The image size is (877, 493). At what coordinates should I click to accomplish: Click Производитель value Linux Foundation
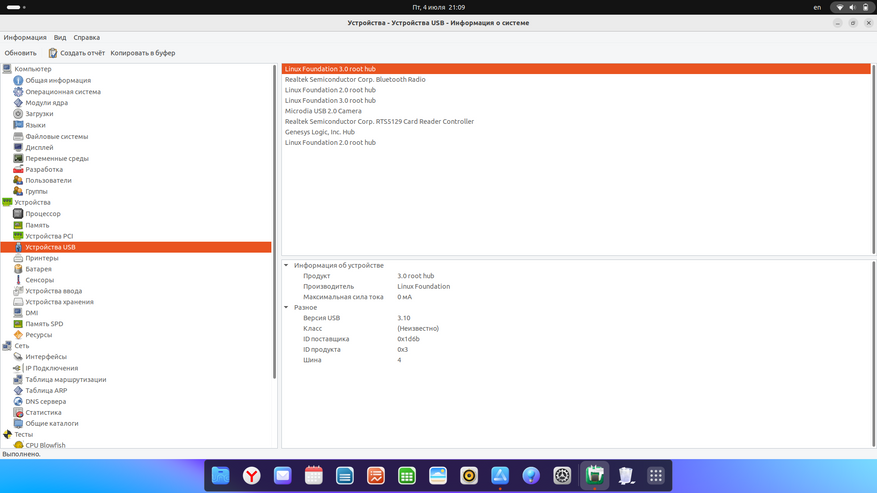tap(423, 287)
